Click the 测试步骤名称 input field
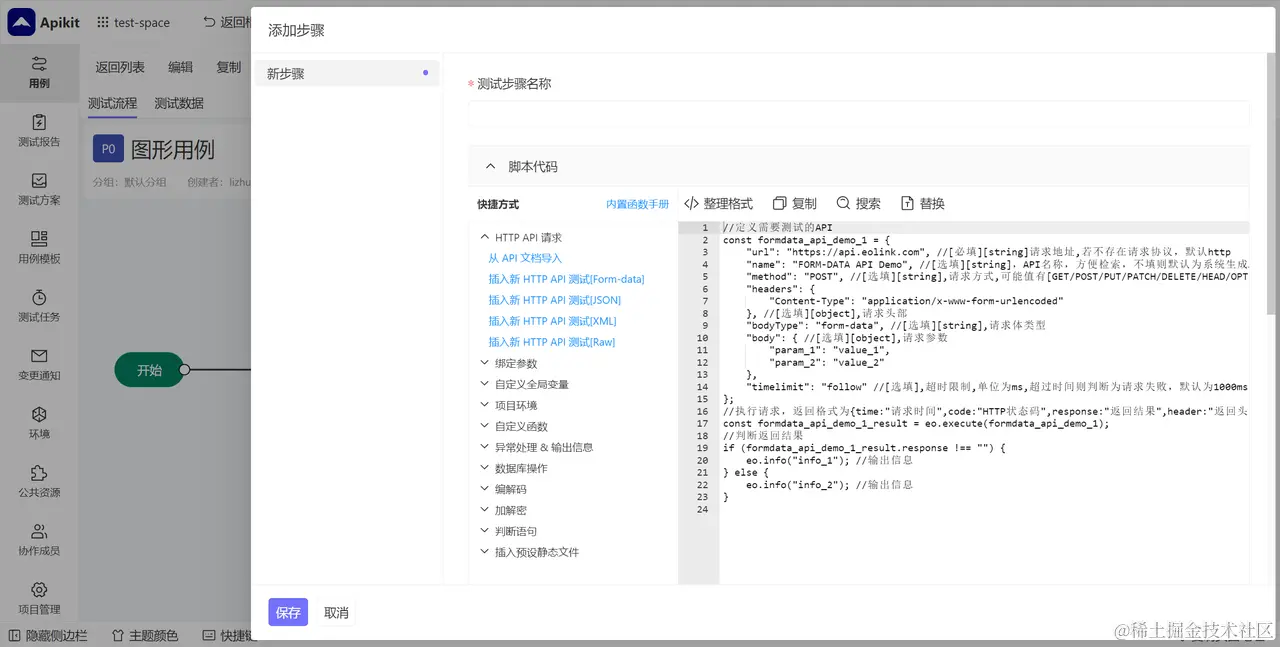 859,113
